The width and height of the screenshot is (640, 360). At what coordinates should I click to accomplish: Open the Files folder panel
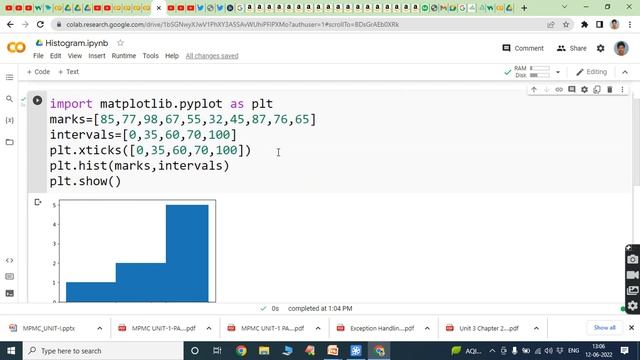9,142
